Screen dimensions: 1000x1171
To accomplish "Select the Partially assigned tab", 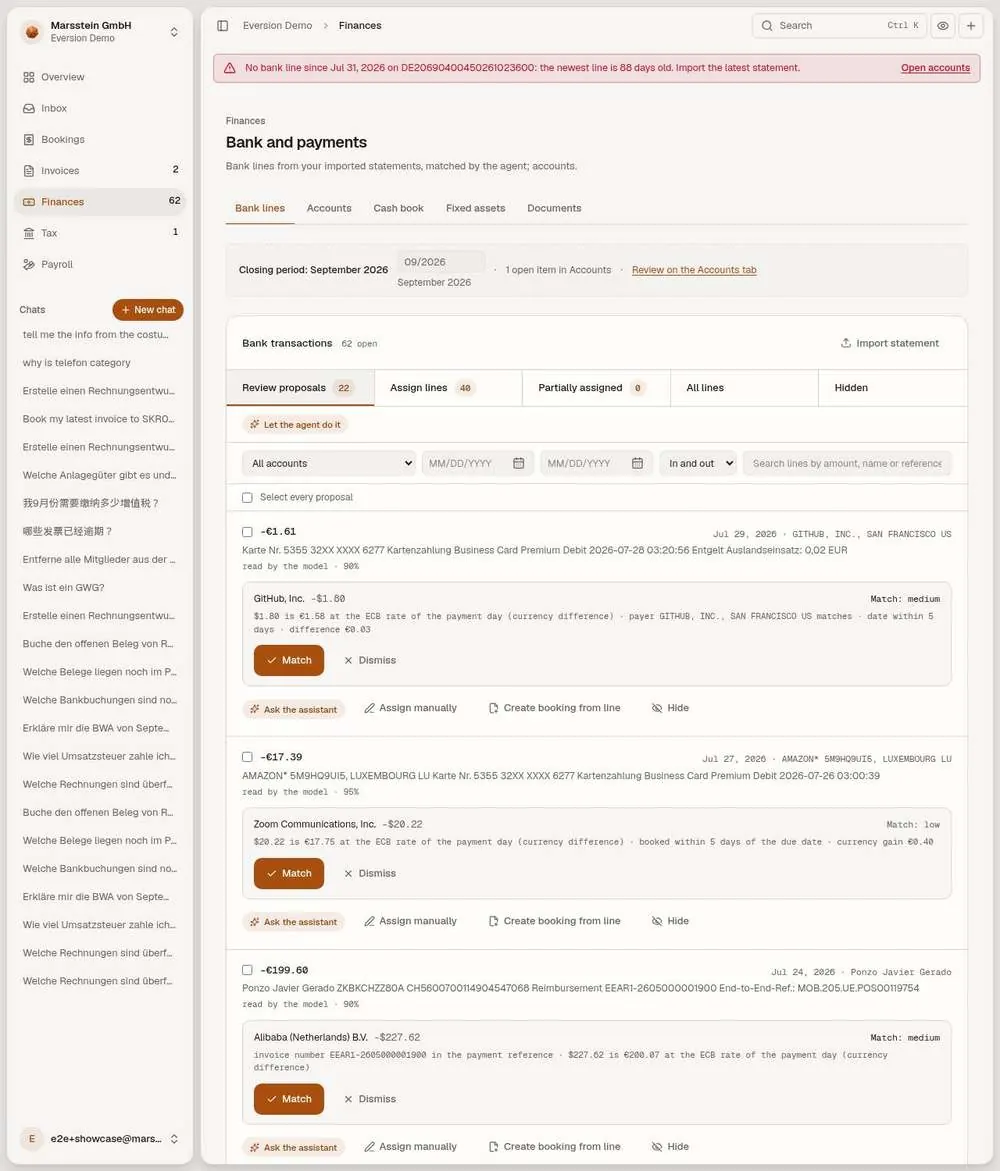I will tap(596, 388).
